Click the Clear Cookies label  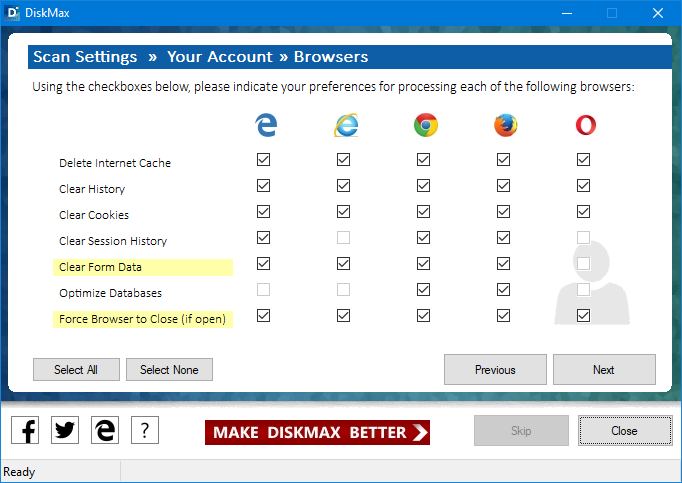pos(94,215)
